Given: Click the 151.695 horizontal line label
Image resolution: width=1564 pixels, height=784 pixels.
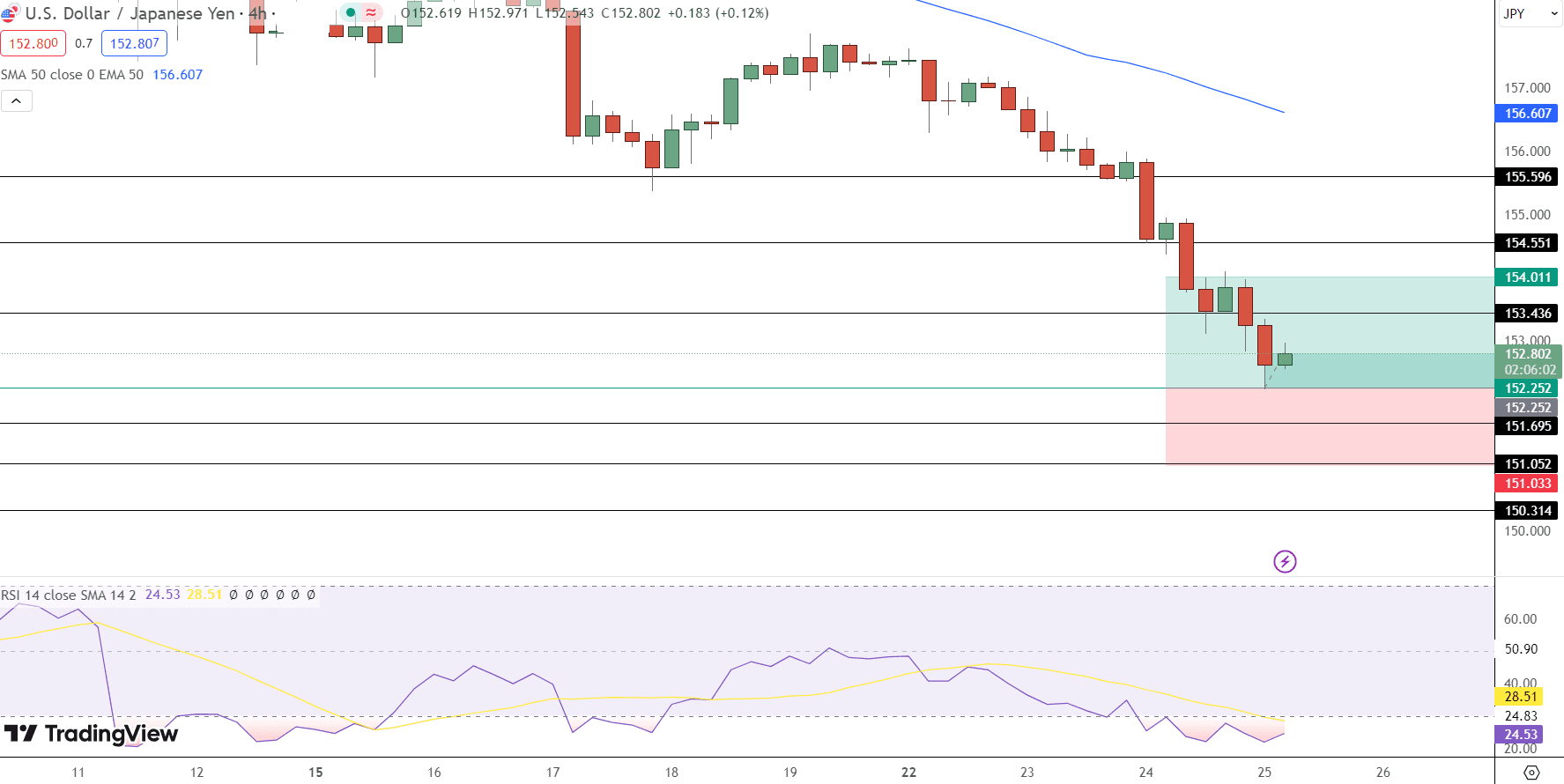Looking at the screenshot, I should point(1527,426).
